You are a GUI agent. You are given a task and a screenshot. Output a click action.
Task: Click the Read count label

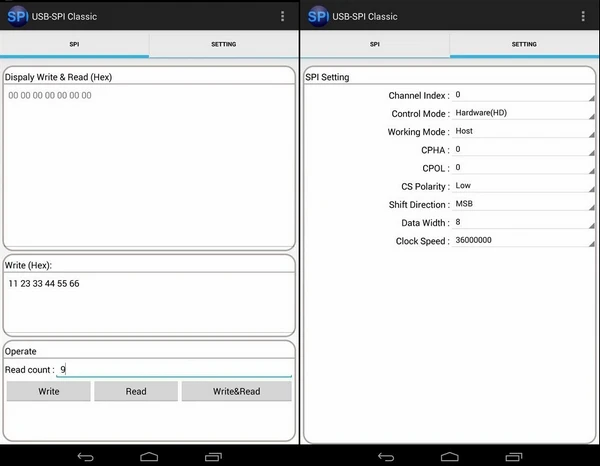click(29, 370)
